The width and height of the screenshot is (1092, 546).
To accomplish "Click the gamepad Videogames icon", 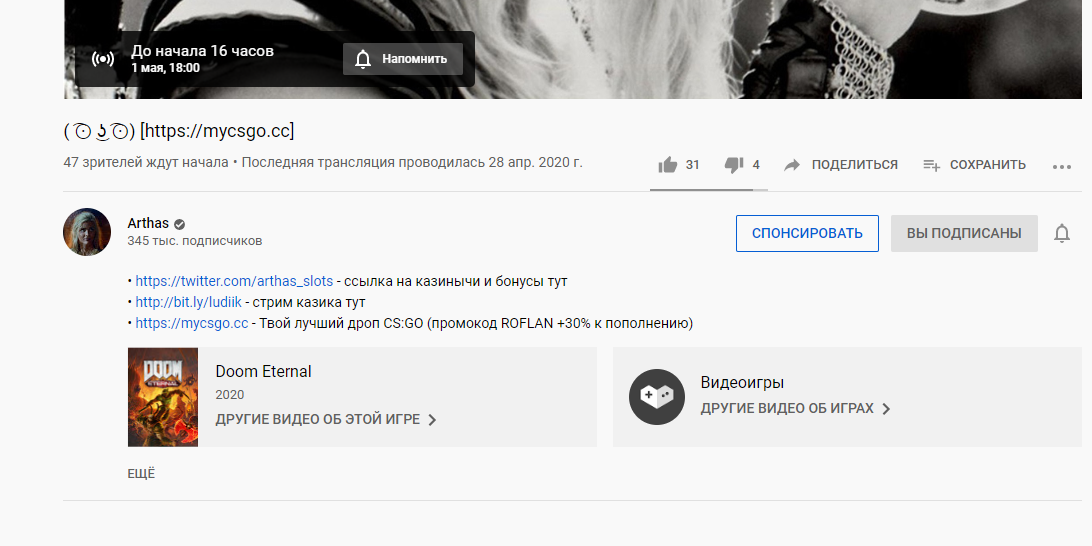I will [x=656, y=396].
